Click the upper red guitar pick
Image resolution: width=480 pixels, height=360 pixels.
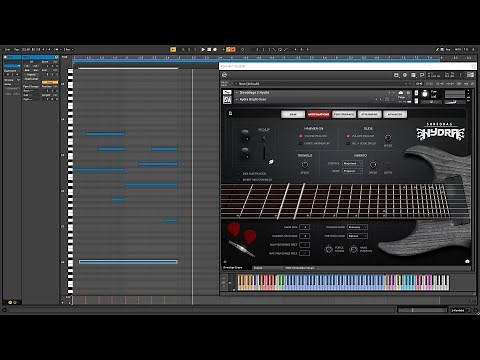tap(234, 229)
